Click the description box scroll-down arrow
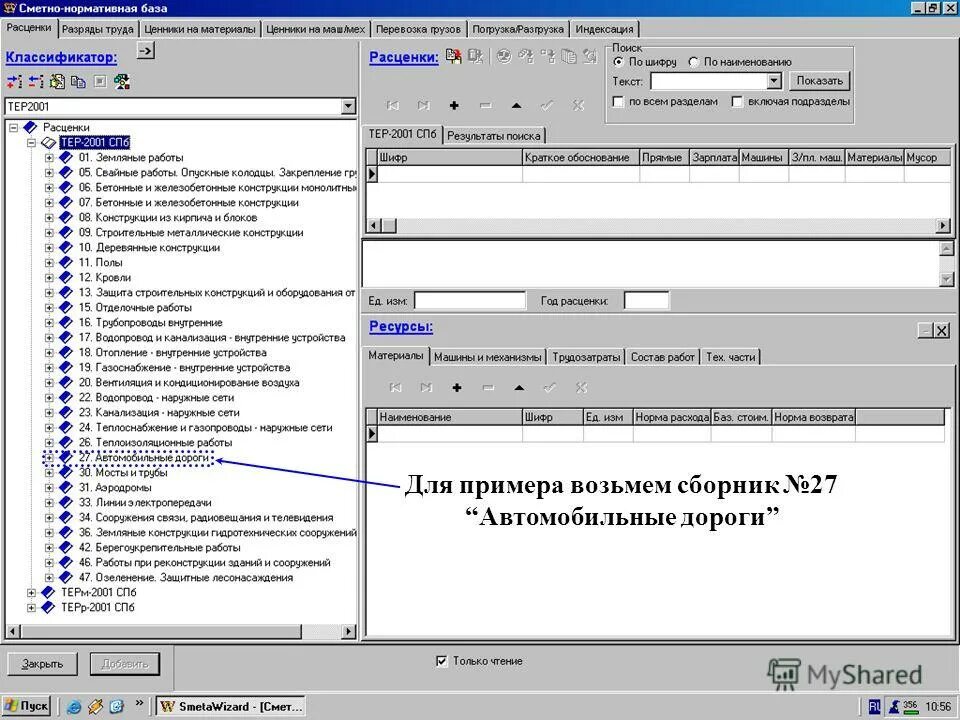 tap(947, 279)
